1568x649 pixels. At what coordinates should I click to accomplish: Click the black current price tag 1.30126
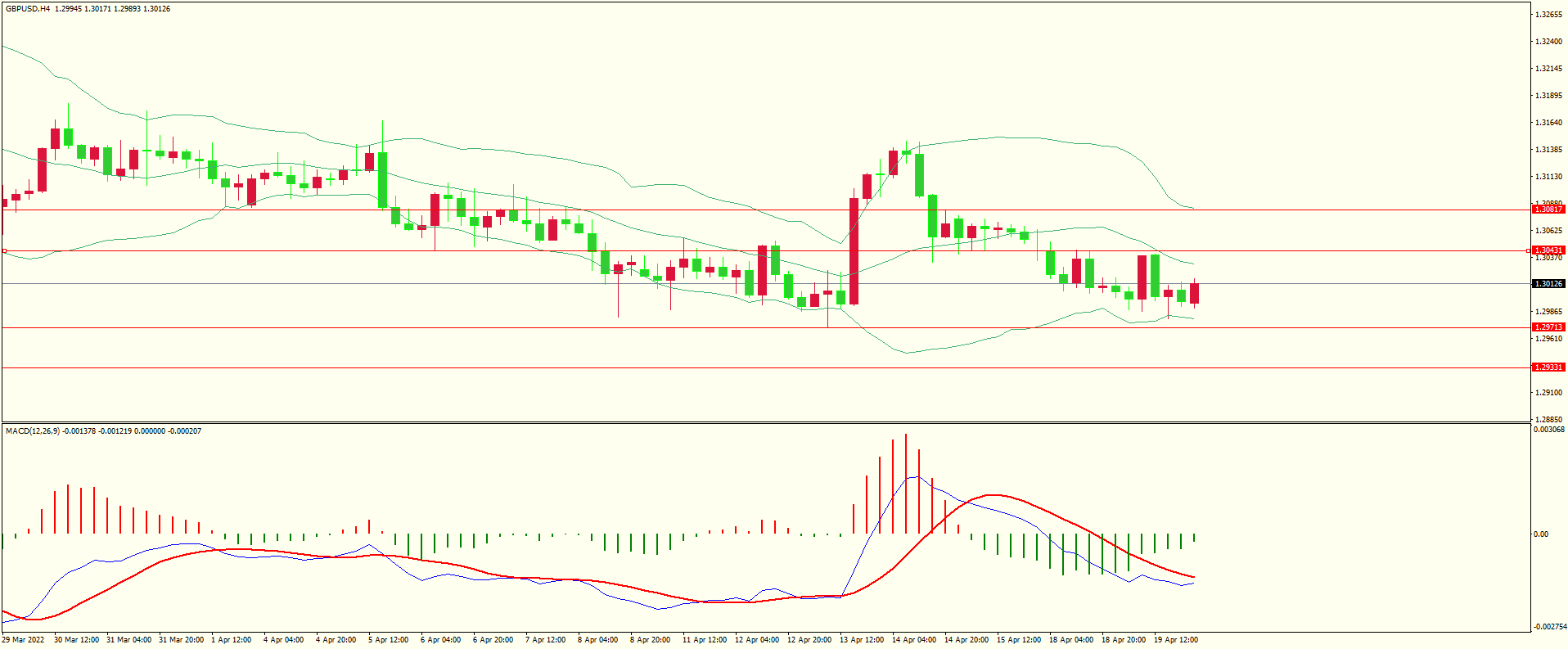coord(1548,284)
